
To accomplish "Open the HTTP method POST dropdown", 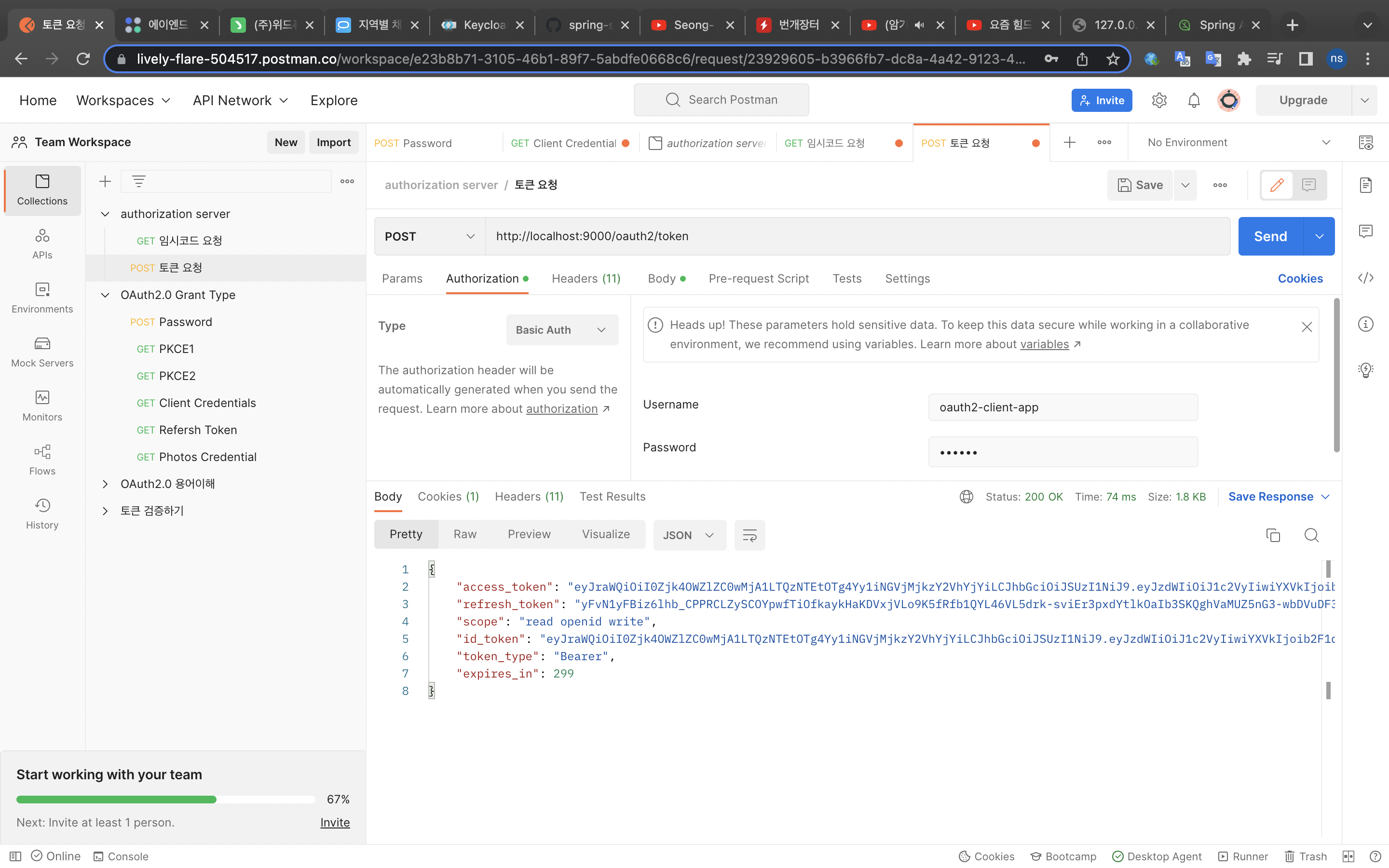I will [x=430, y=236].
